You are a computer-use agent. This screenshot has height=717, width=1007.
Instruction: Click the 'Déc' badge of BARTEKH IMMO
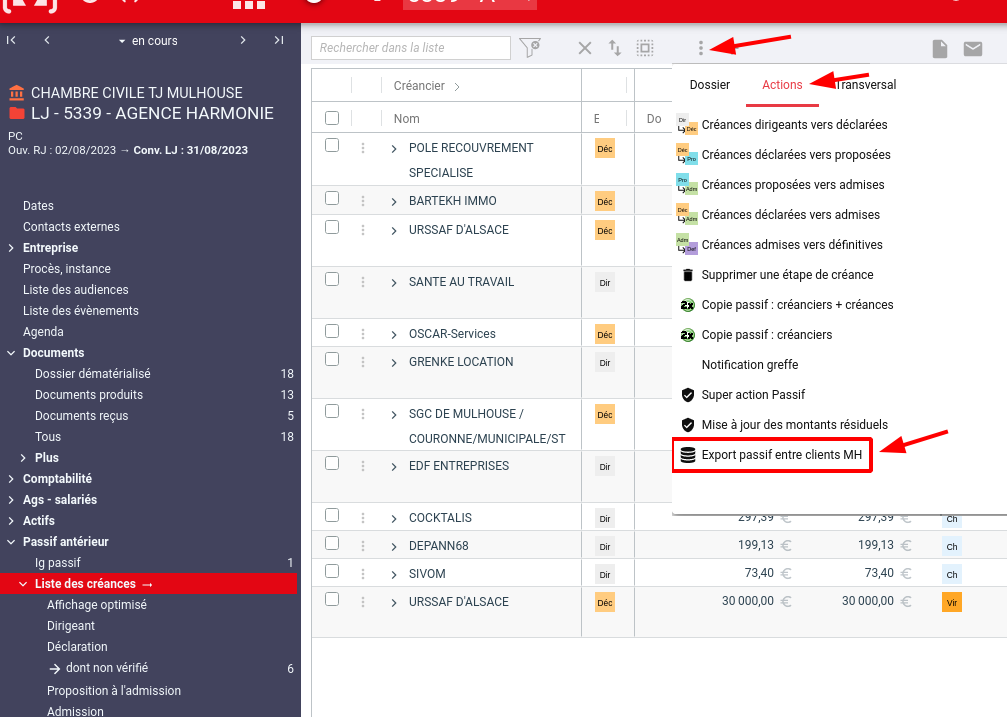pyautogui.click(x=605, y=202)
